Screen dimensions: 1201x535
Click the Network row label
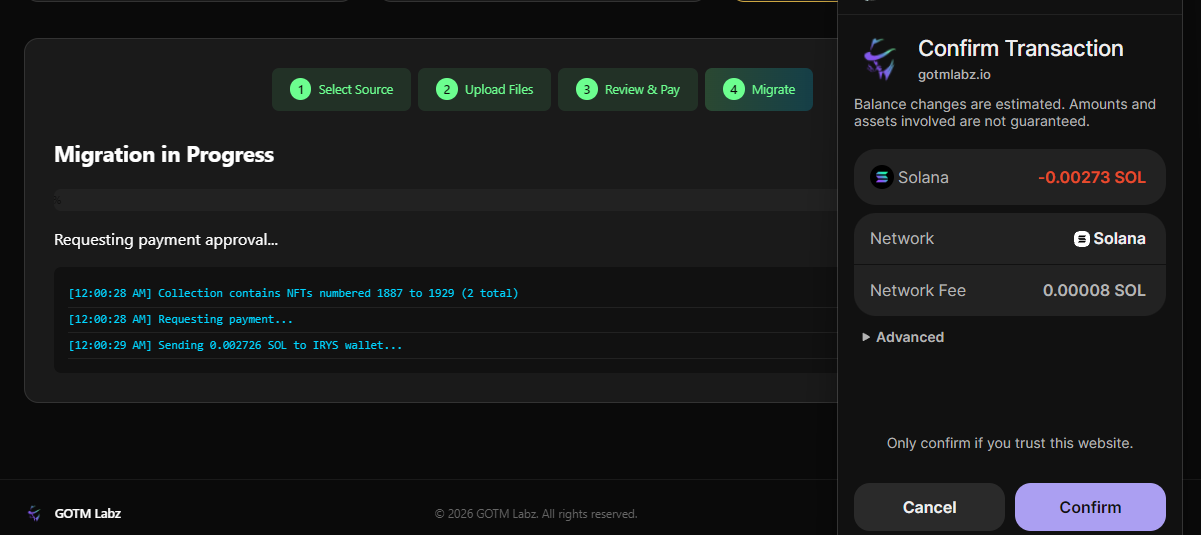point(902,238)
